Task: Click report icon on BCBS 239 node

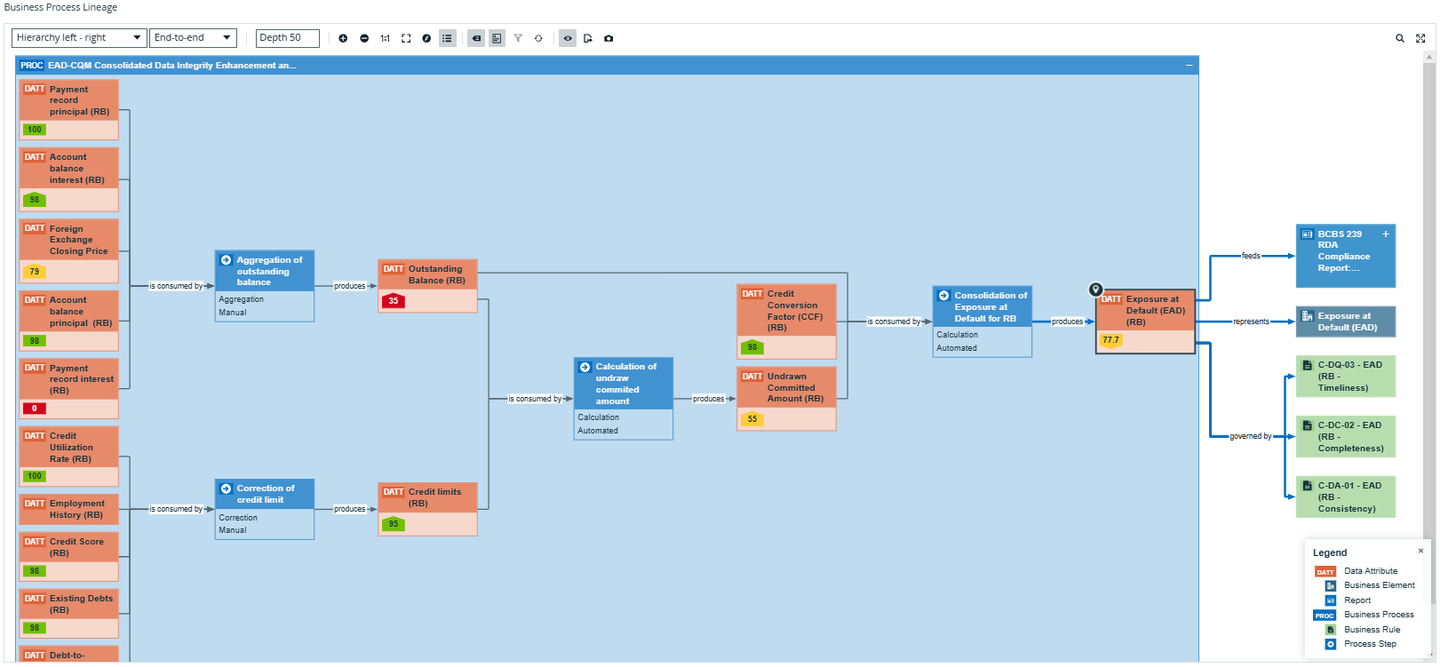Action: pos(1306,234)
